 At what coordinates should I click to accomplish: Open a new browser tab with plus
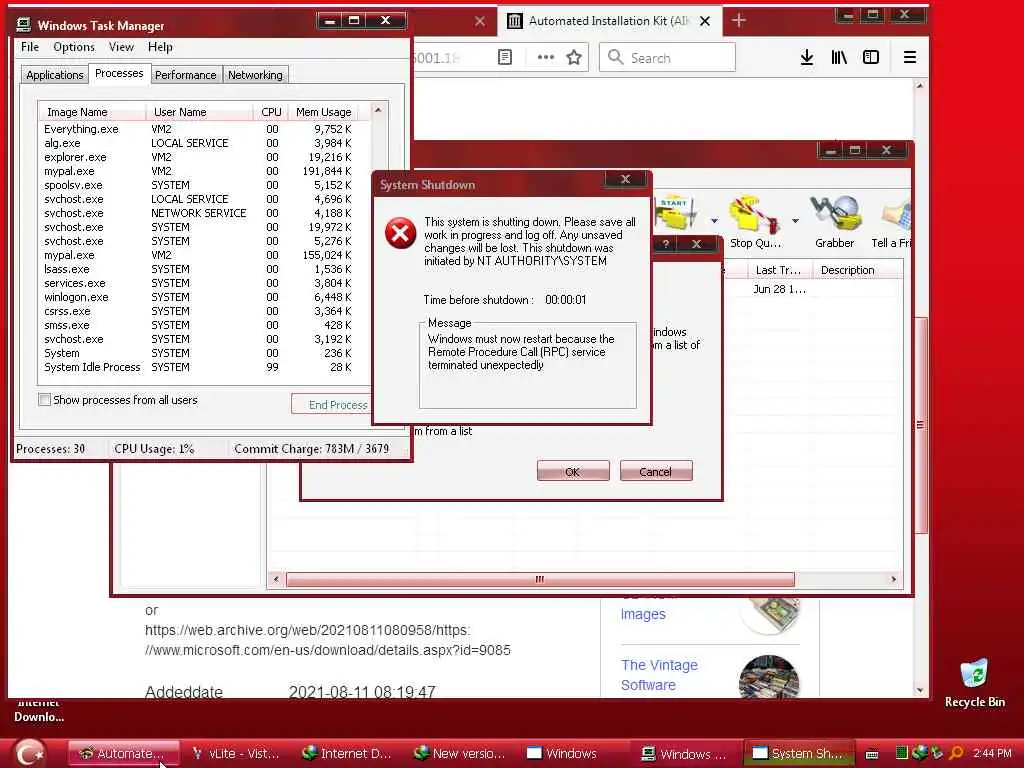pos(739,21)
